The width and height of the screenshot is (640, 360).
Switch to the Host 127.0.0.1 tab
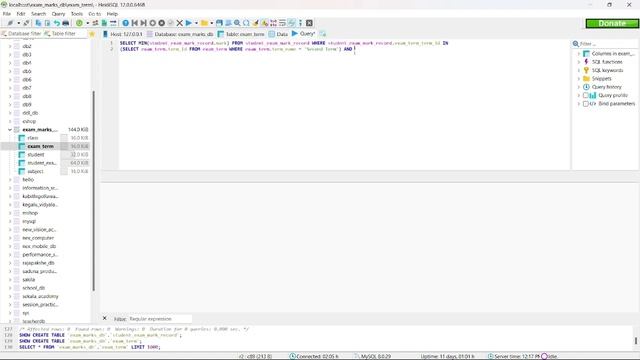122,34
